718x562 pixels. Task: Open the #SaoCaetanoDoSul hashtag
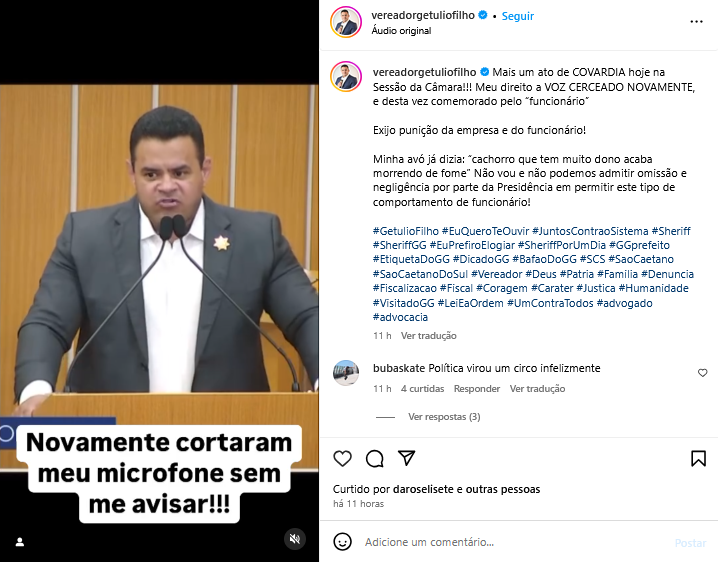tap(420, 274)
